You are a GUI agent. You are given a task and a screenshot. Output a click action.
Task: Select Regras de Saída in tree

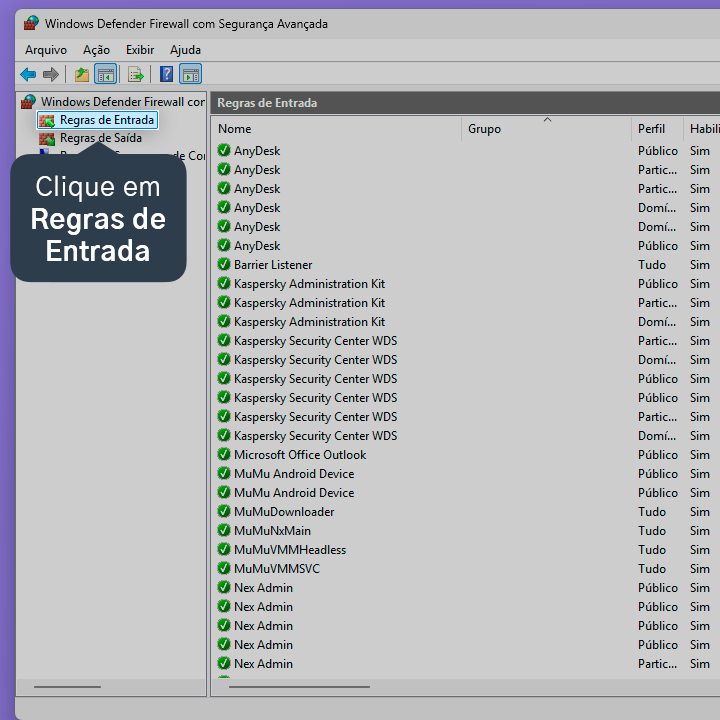point(101,138)
